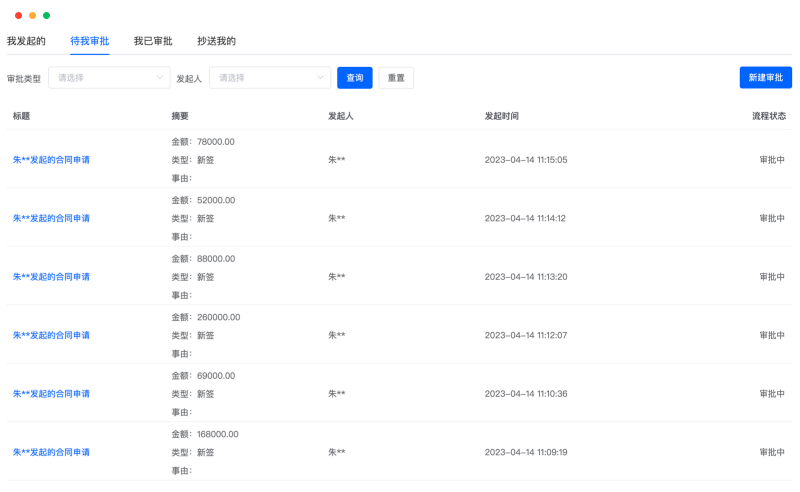Click the 查询 search button
The height and width of the screenshot is (492, 800).
pos(355,78)
